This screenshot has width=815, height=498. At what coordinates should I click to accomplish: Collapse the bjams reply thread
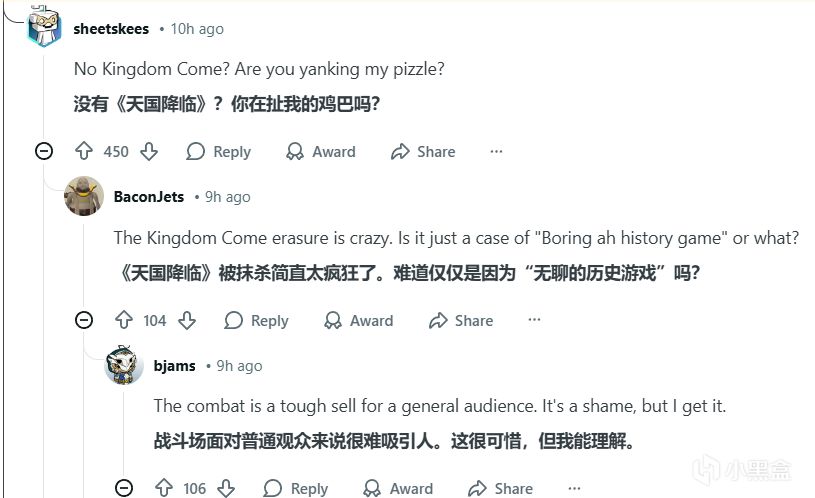click(123, 488)
